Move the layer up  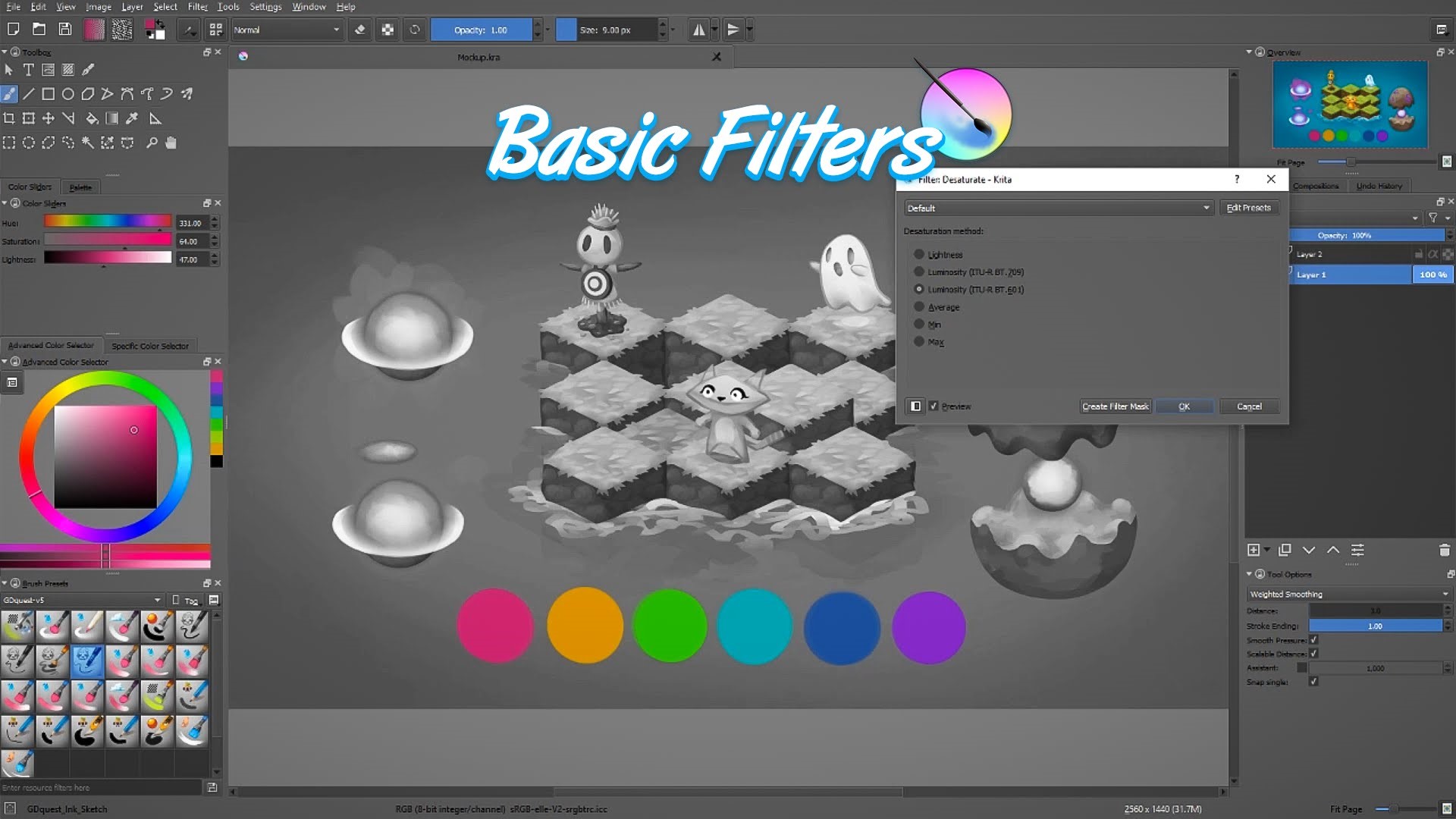pos(1333,550)
